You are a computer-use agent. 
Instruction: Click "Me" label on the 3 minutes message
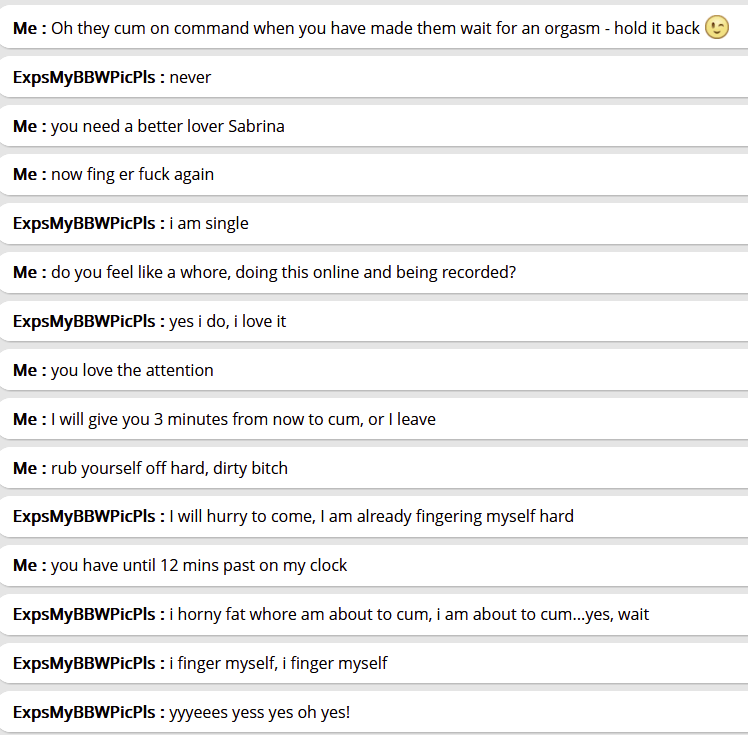tap(25, 419)
